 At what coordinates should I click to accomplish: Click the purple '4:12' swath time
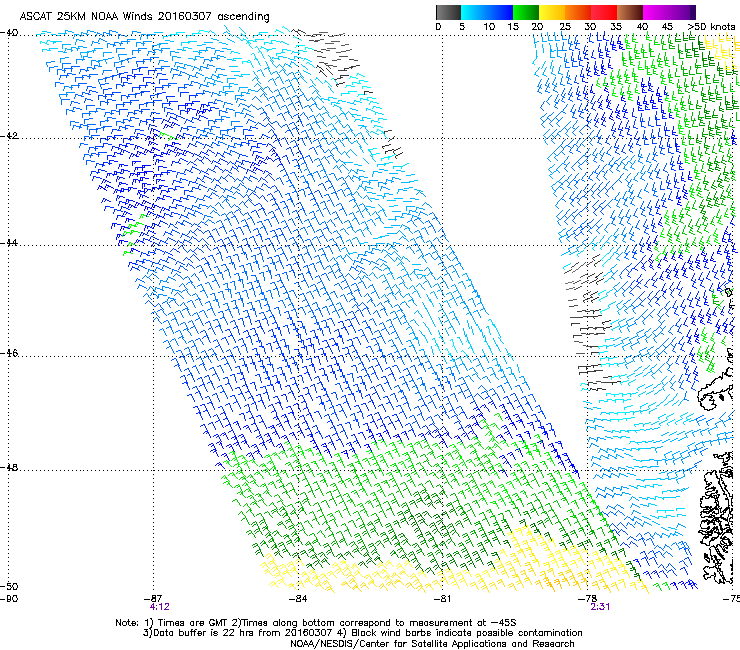click(159, 607)
